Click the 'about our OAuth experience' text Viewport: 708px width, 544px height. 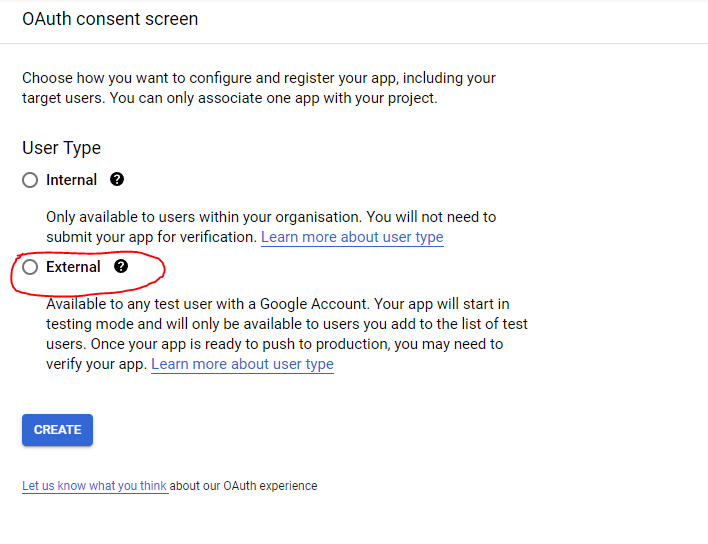click(x=244, y=486)
